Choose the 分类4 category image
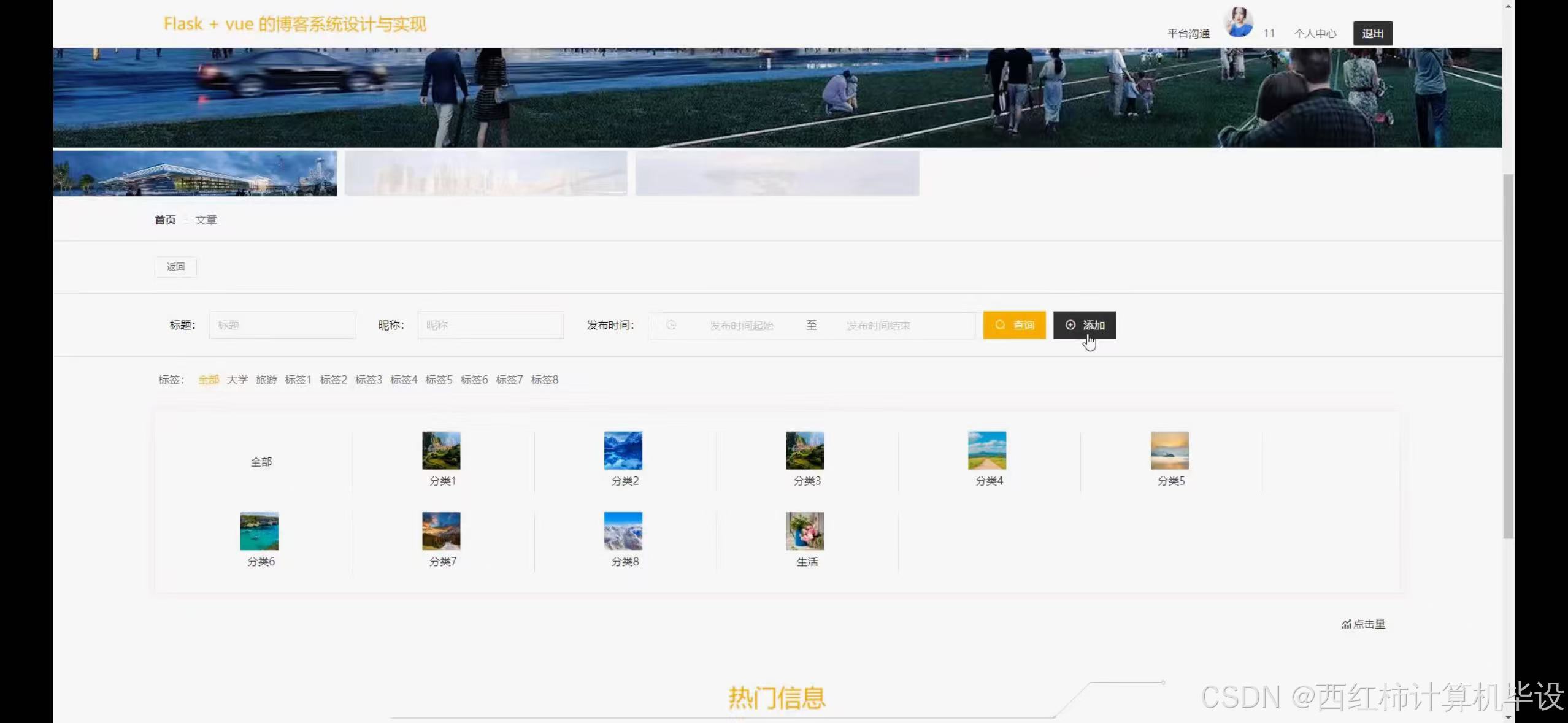1568x723 pixels. click(x=986, y=450)
